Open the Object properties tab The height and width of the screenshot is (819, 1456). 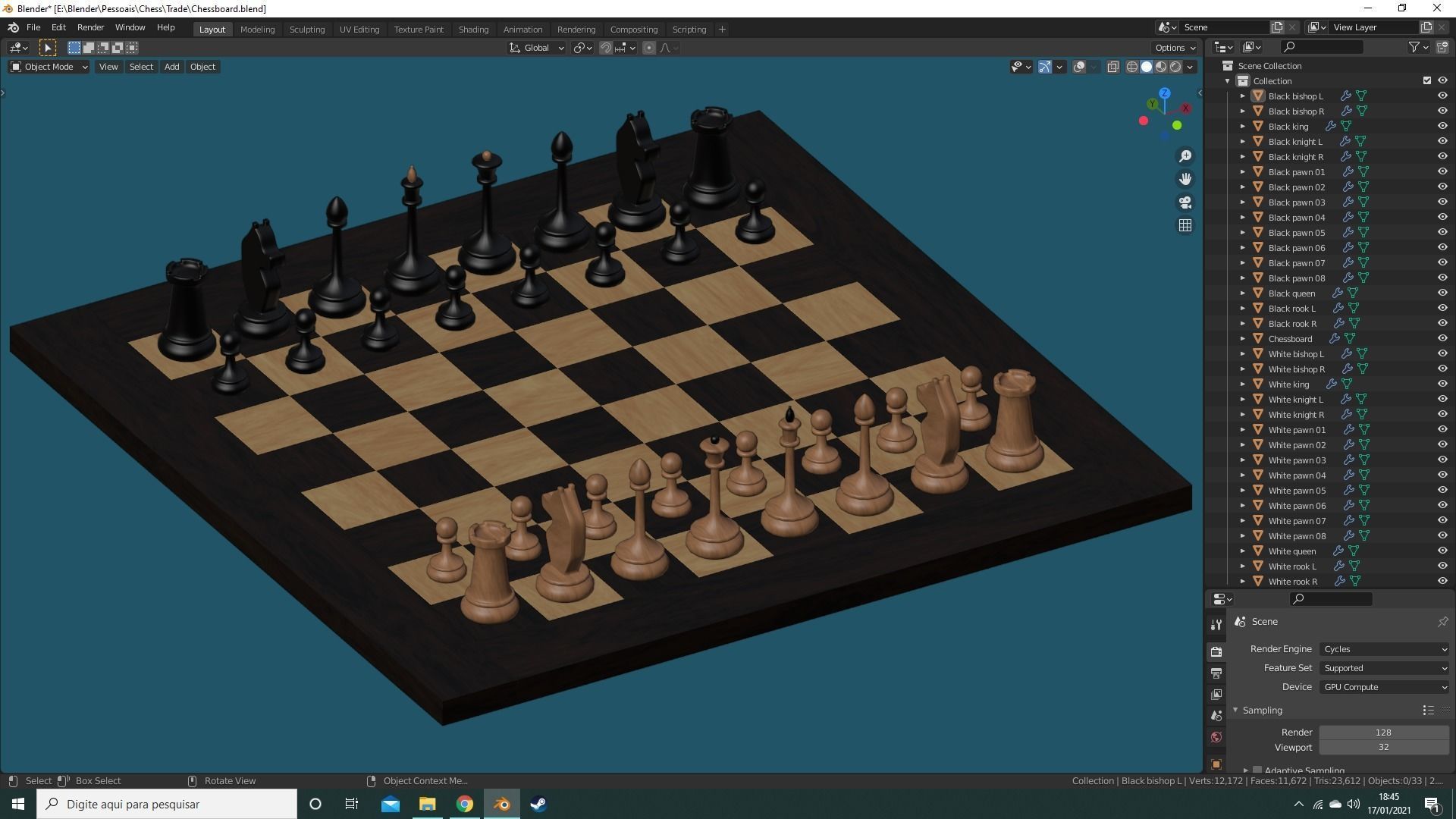click(1216, 764)
